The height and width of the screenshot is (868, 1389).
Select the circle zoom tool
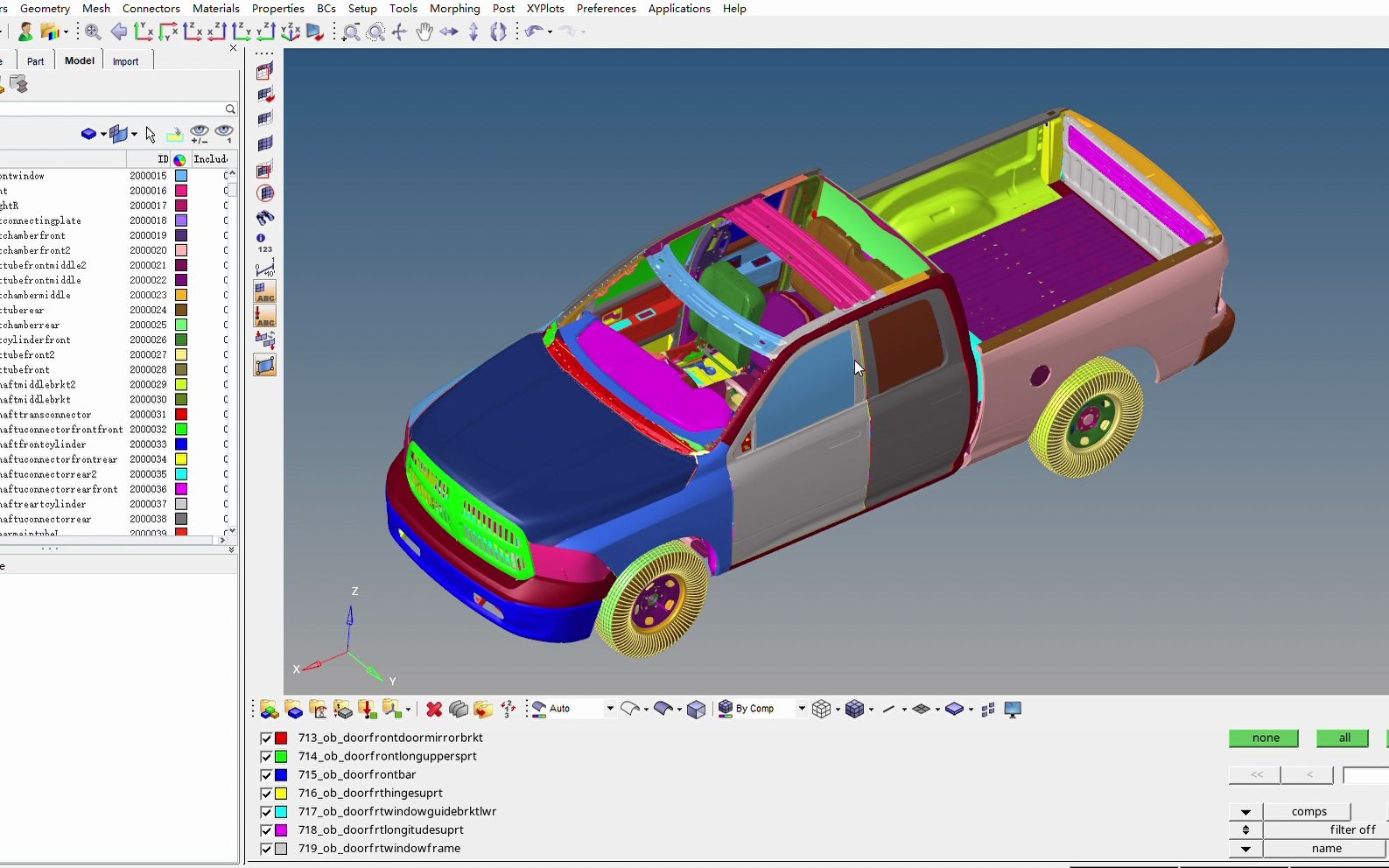coord(375,32)
